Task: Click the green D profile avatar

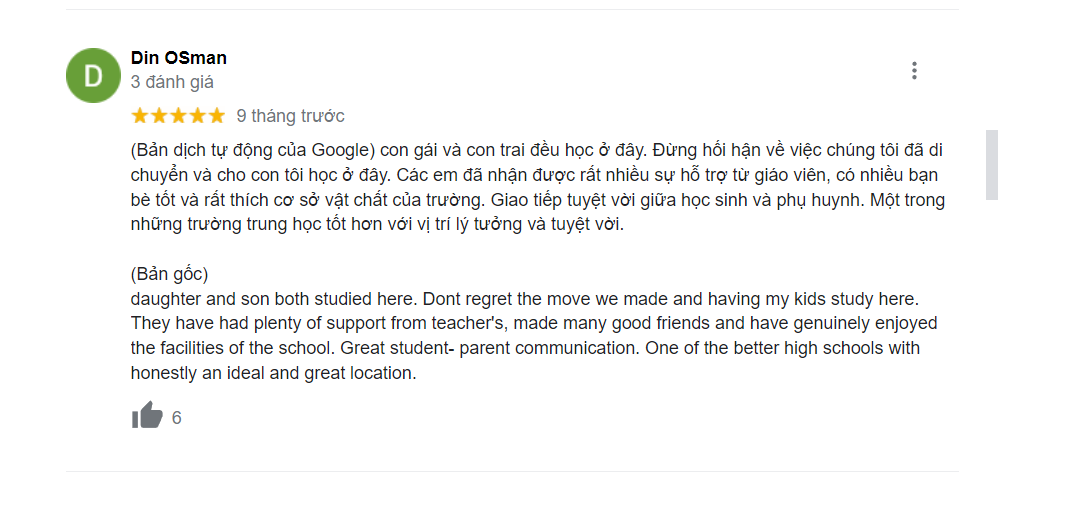Action: pos(93,74)
